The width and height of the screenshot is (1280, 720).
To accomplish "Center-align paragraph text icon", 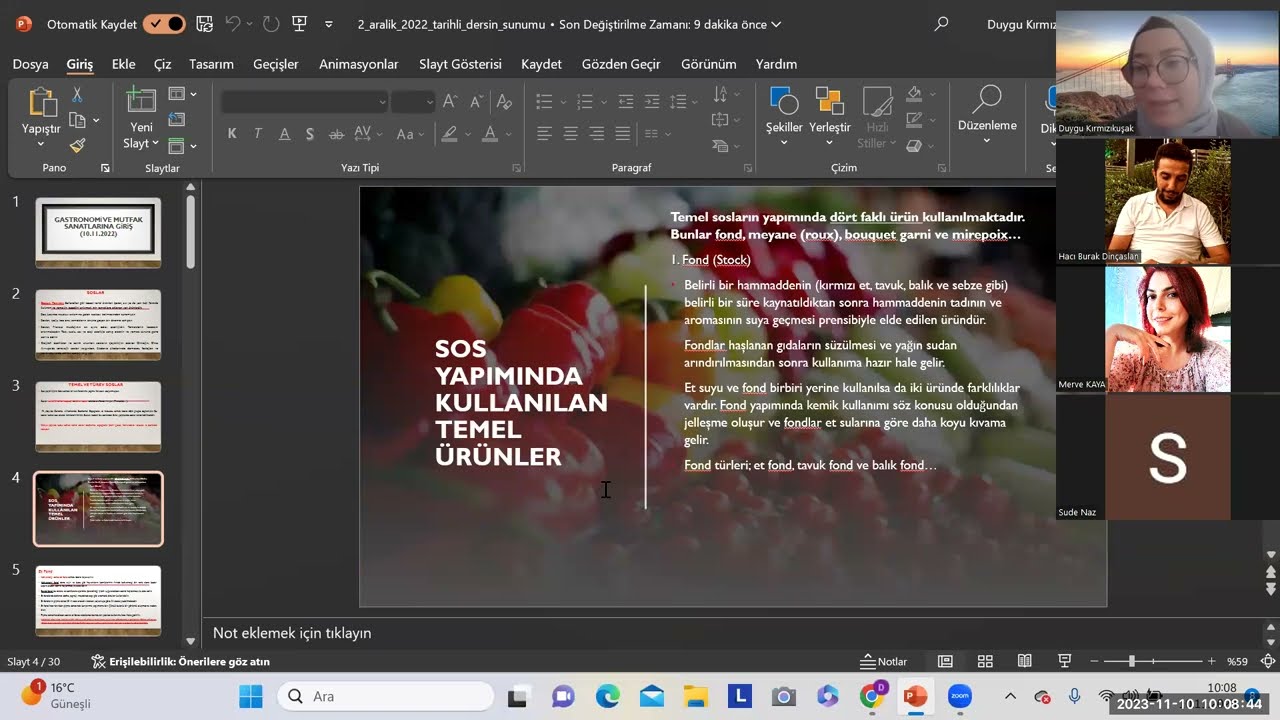I will (x=570, y=134).
